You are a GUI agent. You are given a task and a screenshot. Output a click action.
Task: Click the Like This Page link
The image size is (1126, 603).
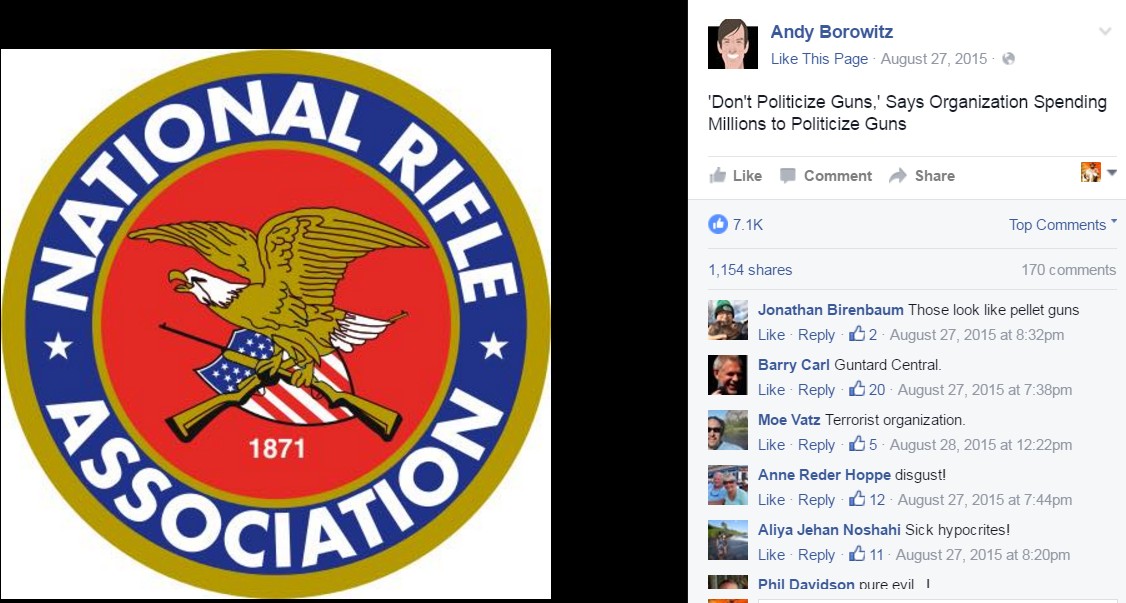819,59
